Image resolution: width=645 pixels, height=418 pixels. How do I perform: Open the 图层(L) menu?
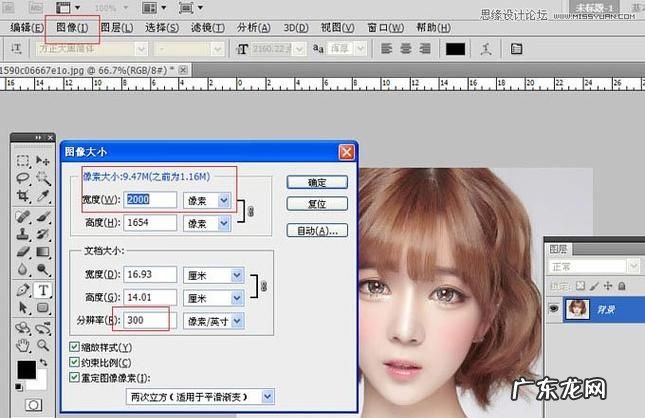[x=117, y=28]
